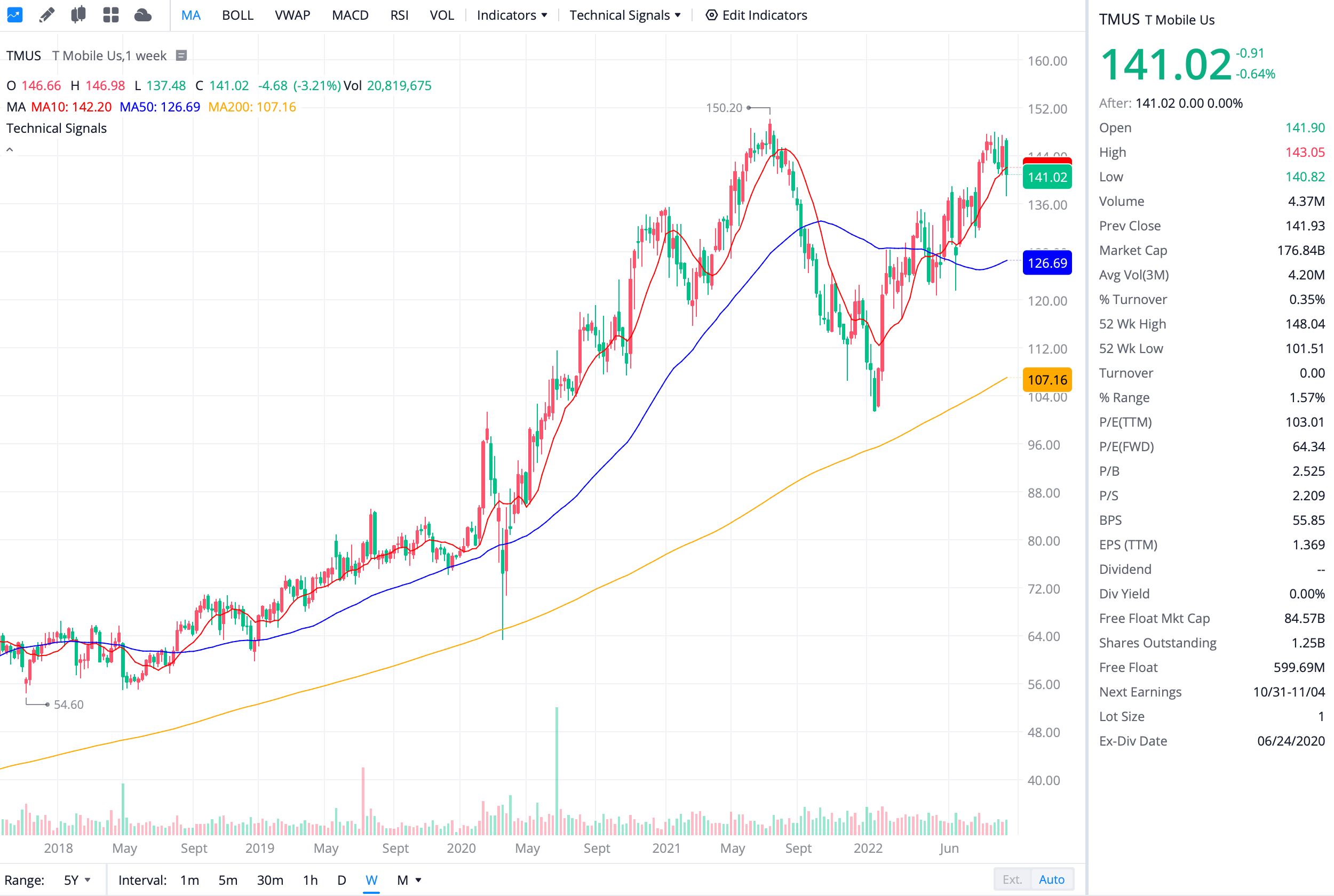
Task: Click the blue line chart icon
Action: (15, 15)
